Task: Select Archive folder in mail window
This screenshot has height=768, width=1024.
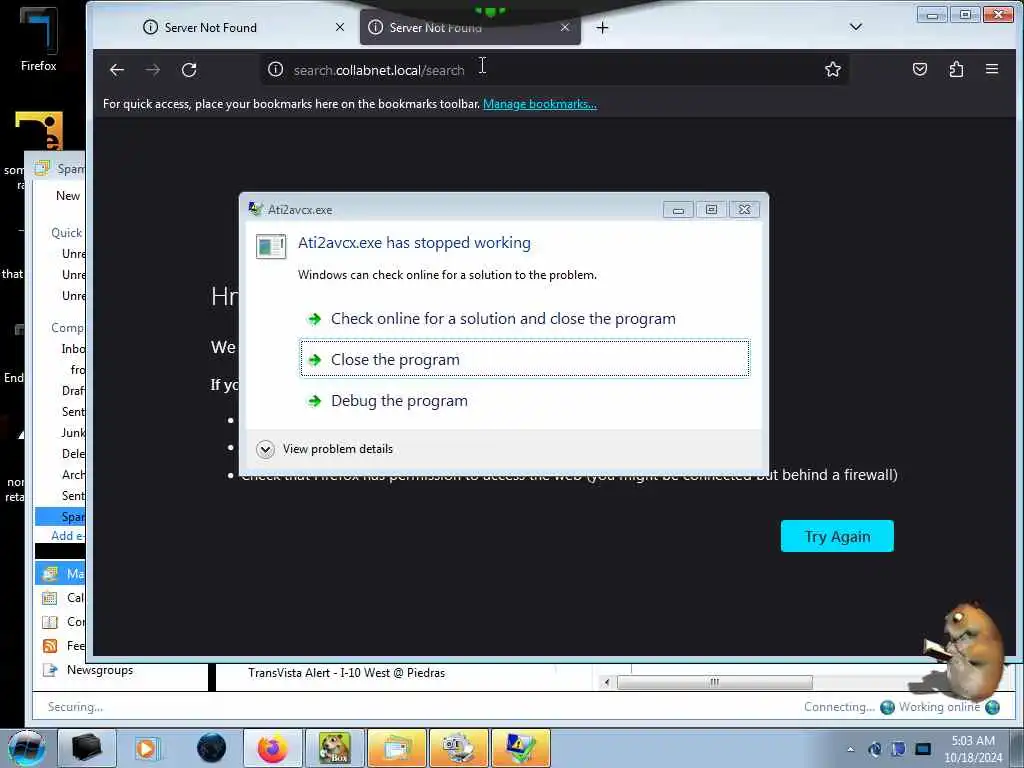Action: coord(73,475)
